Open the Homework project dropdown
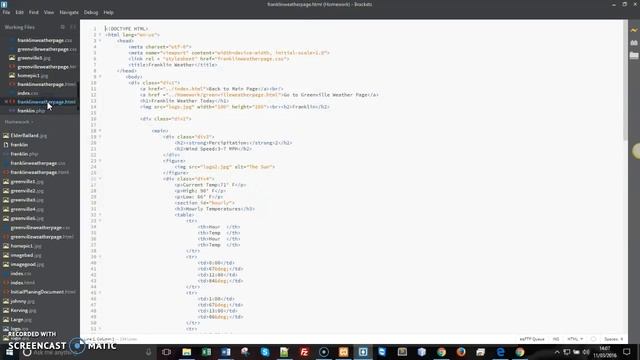The image size is (640, 360). (x=19, y=122)
